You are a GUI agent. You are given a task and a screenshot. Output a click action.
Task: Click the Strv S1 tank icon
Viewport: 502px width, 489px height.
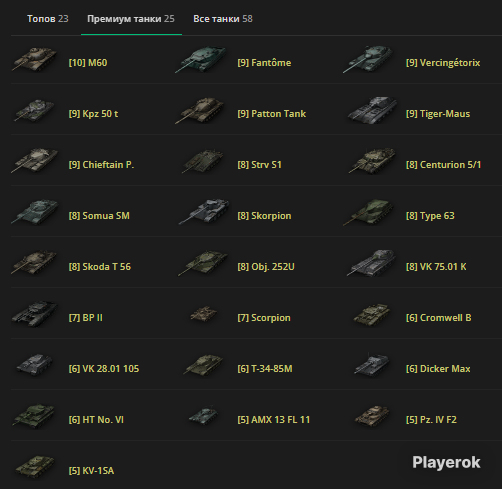pyautogui.click(x=203, y=161)
